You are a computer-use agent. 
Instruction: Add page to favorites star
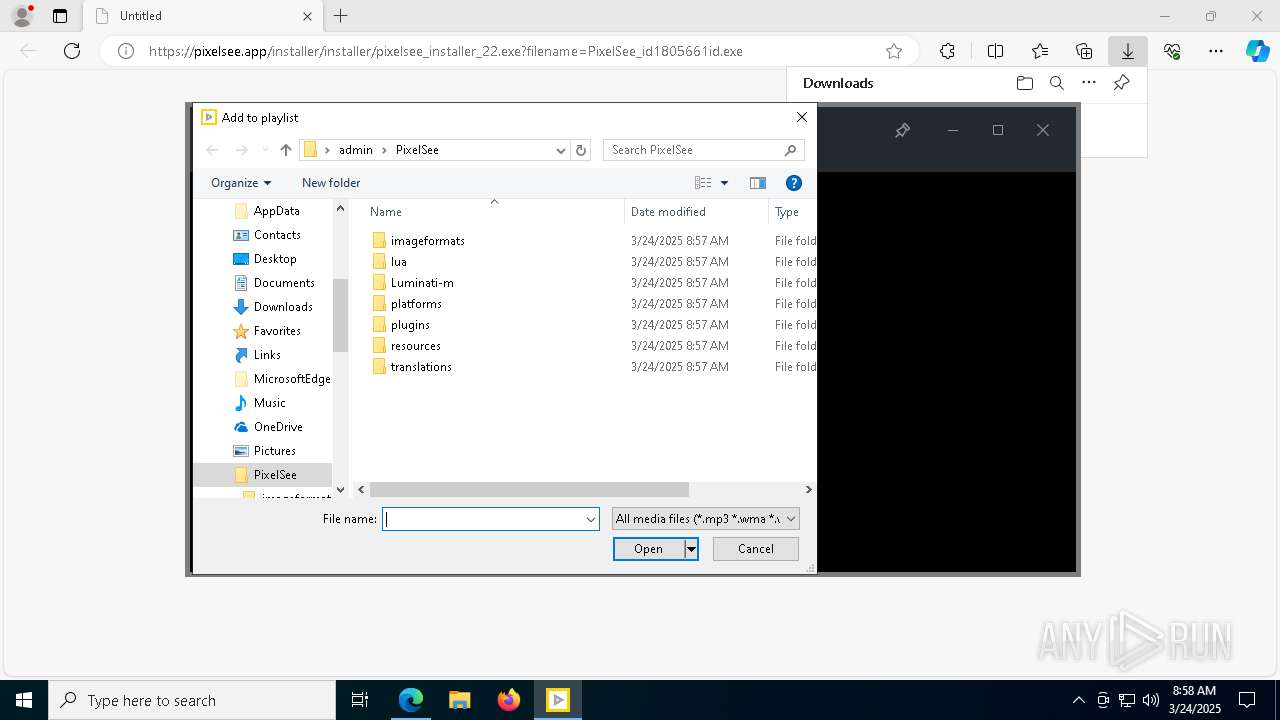click(x=894, y=51)
